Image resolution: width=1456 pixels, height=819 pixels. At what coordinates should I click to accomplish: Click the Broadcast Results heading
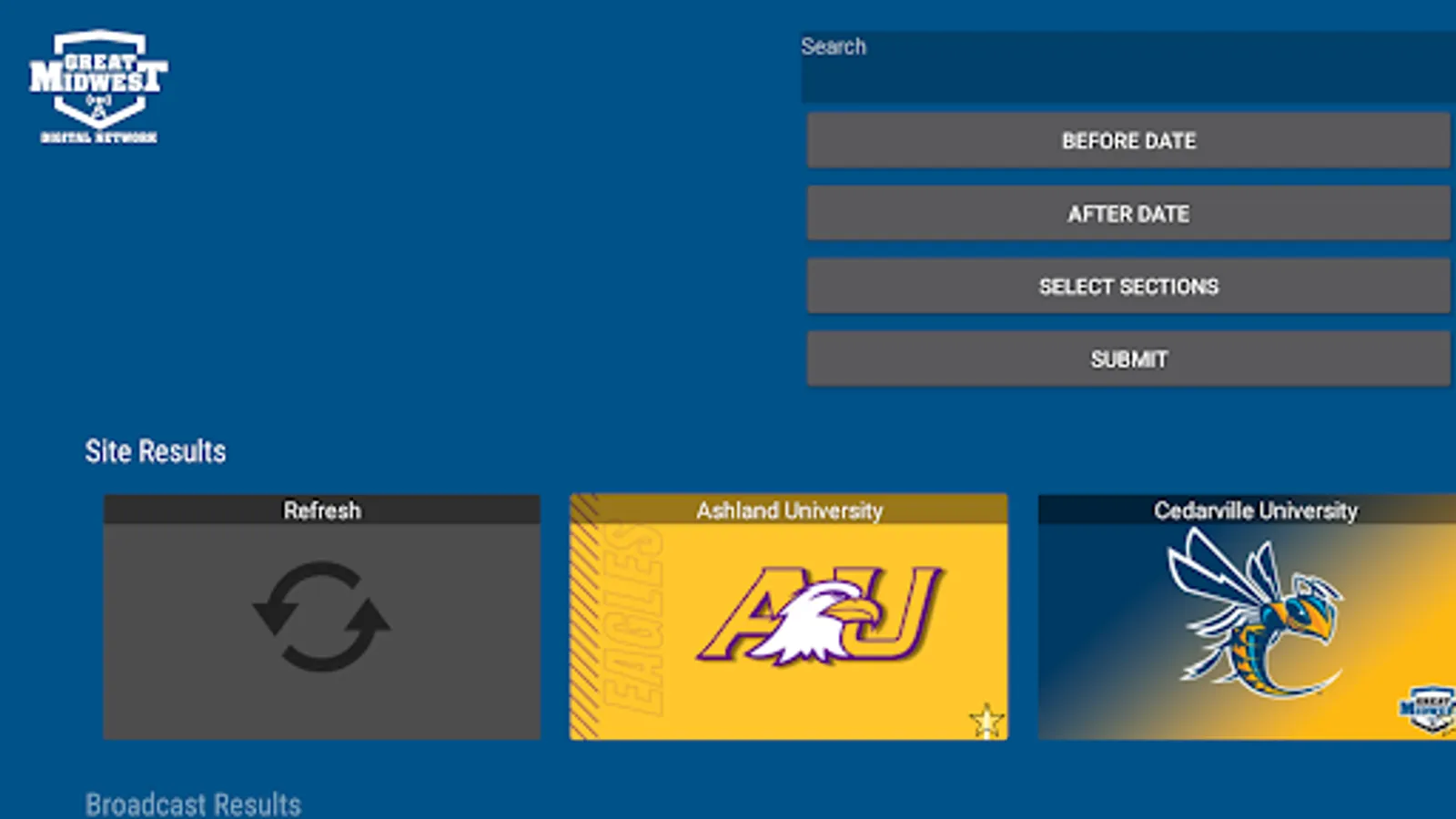click(x=193, y=804)
